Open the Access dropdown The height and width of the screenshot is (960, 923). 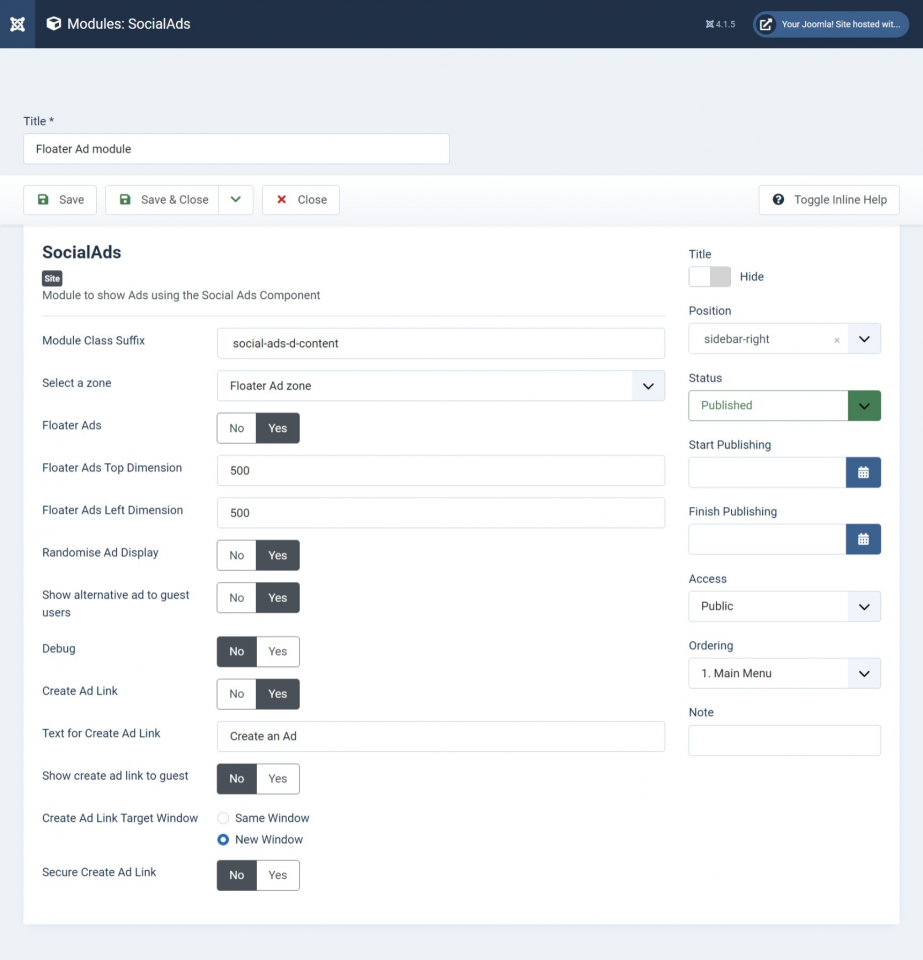[784, 606]
